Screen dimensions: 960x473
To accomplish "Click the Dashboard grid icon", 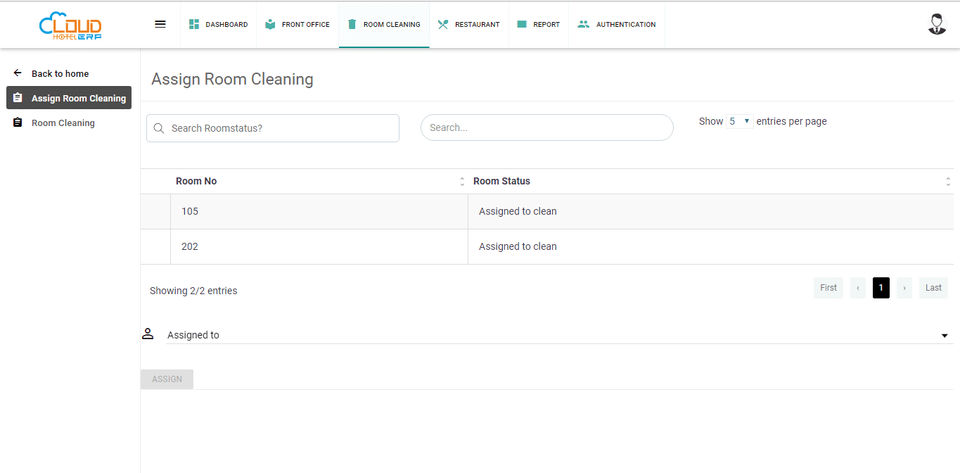I will pos(194,24).
